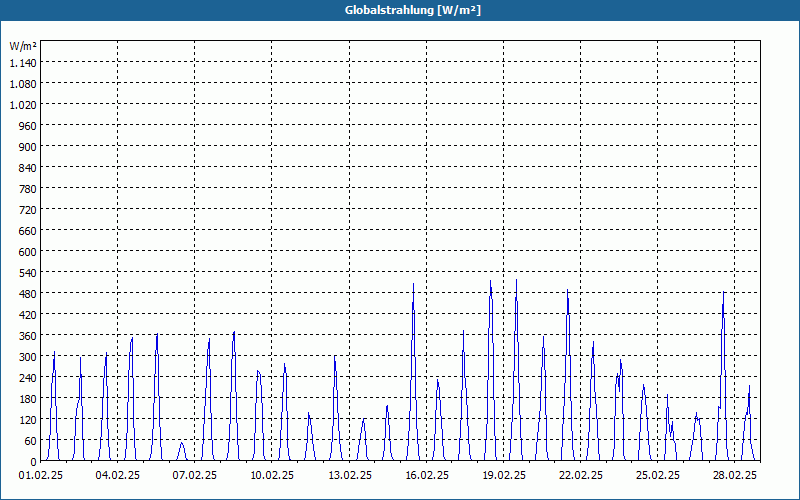Viewport: 800px width, 500px height.
Task: Click the 60 y-axis label
Action: click(31, 441)
